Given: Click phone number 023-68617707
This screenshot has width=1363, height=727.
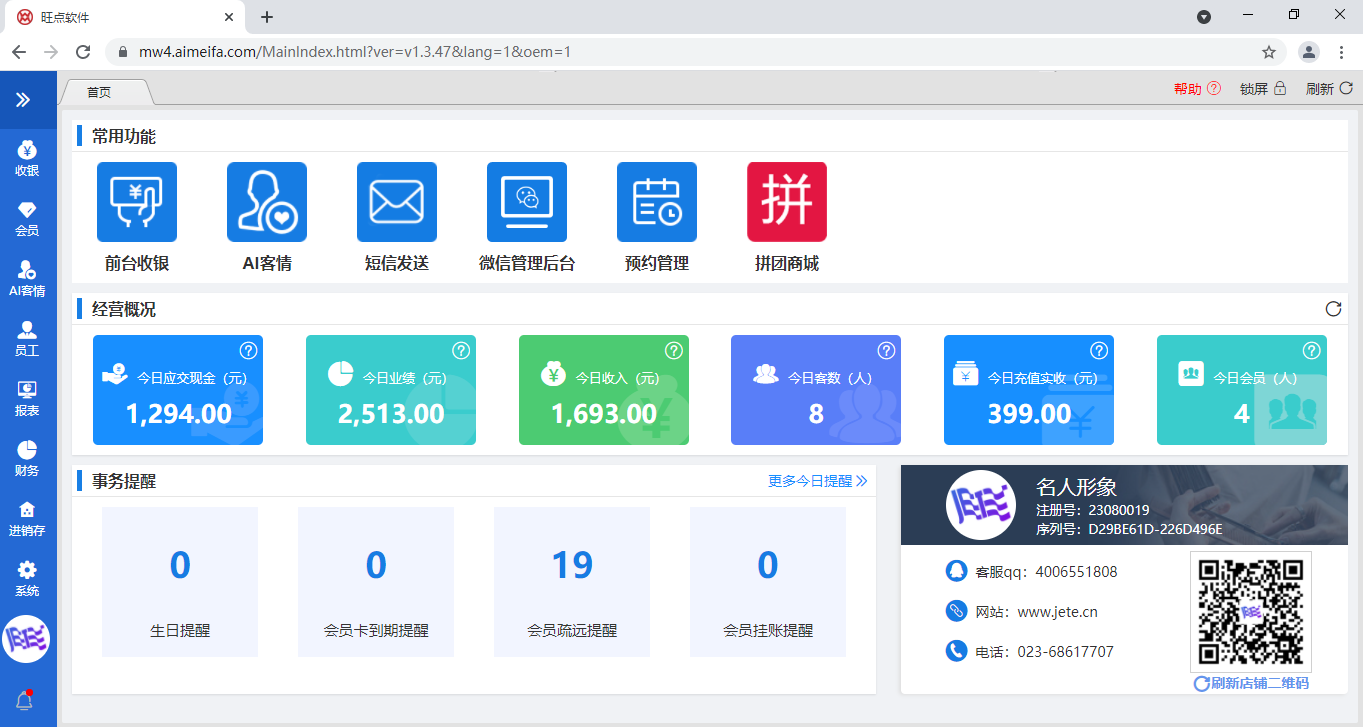Looking at the screenshot, I should click(1065, 652).
